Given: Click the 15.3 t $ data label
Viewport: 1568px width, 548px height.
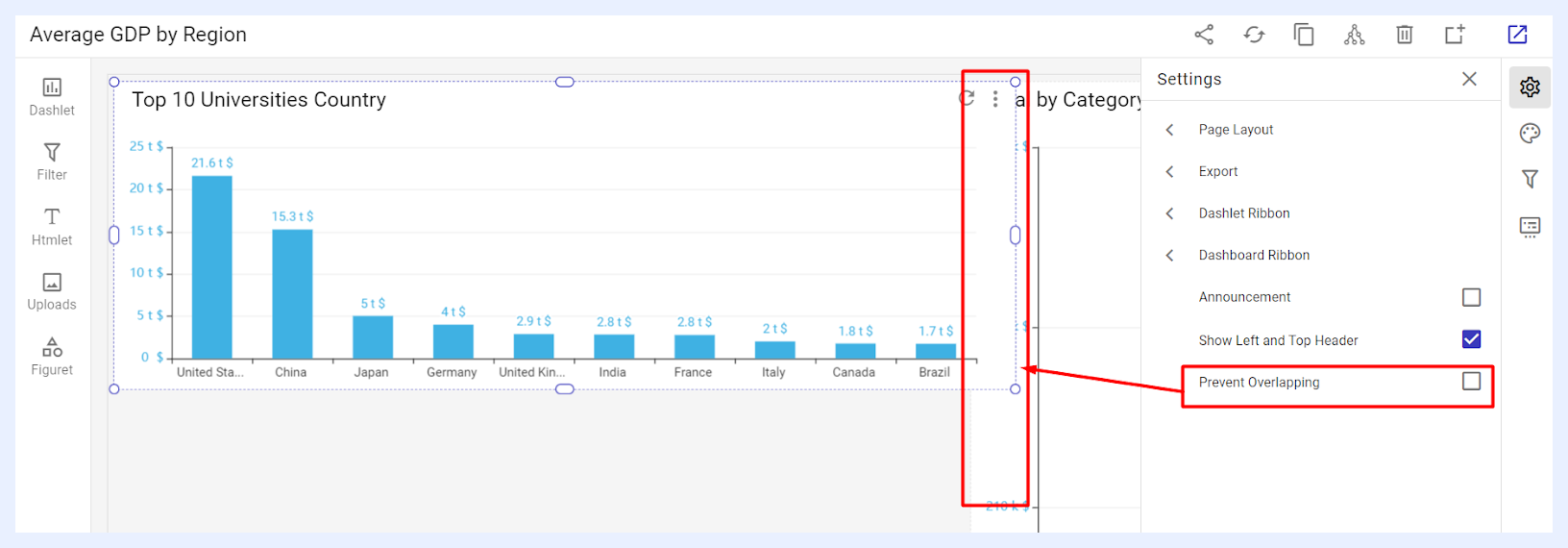Looking at the screenshot, I should [x=292, y=216].
